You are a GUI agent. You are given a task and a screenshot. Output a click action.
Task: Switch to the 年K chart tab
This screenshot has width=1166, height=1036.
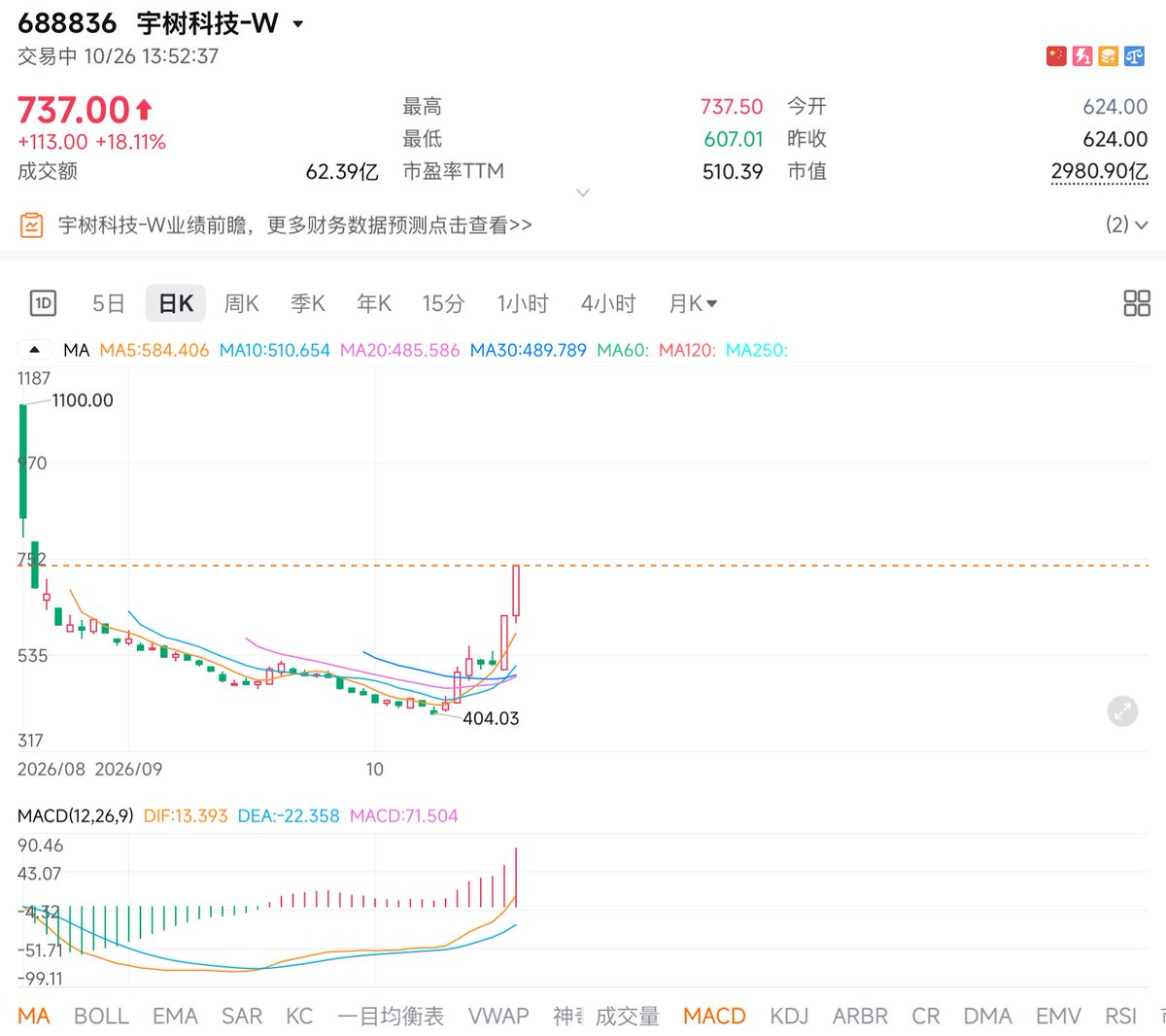tap(374, 304)
